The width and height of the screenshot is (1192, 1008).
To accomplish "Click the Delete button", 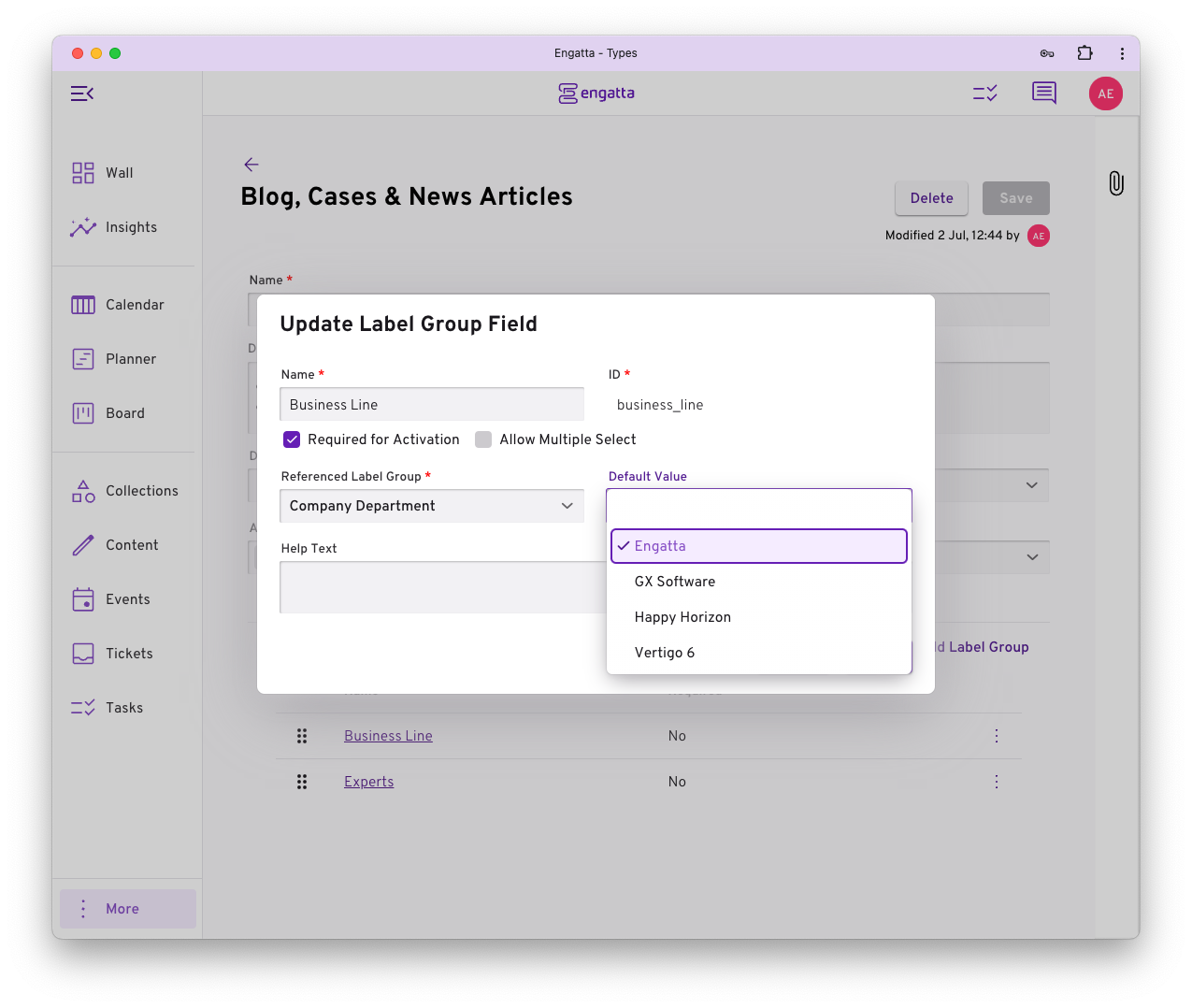I will (931, 198).
